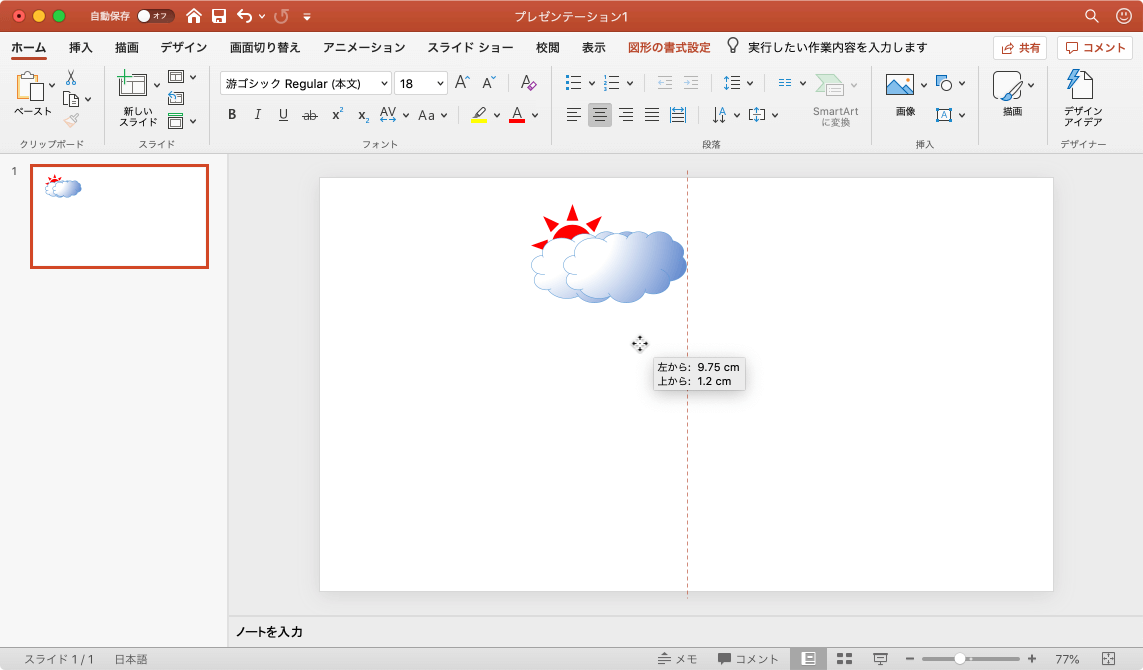Toggle Bold text formatting

coord(232,115)
